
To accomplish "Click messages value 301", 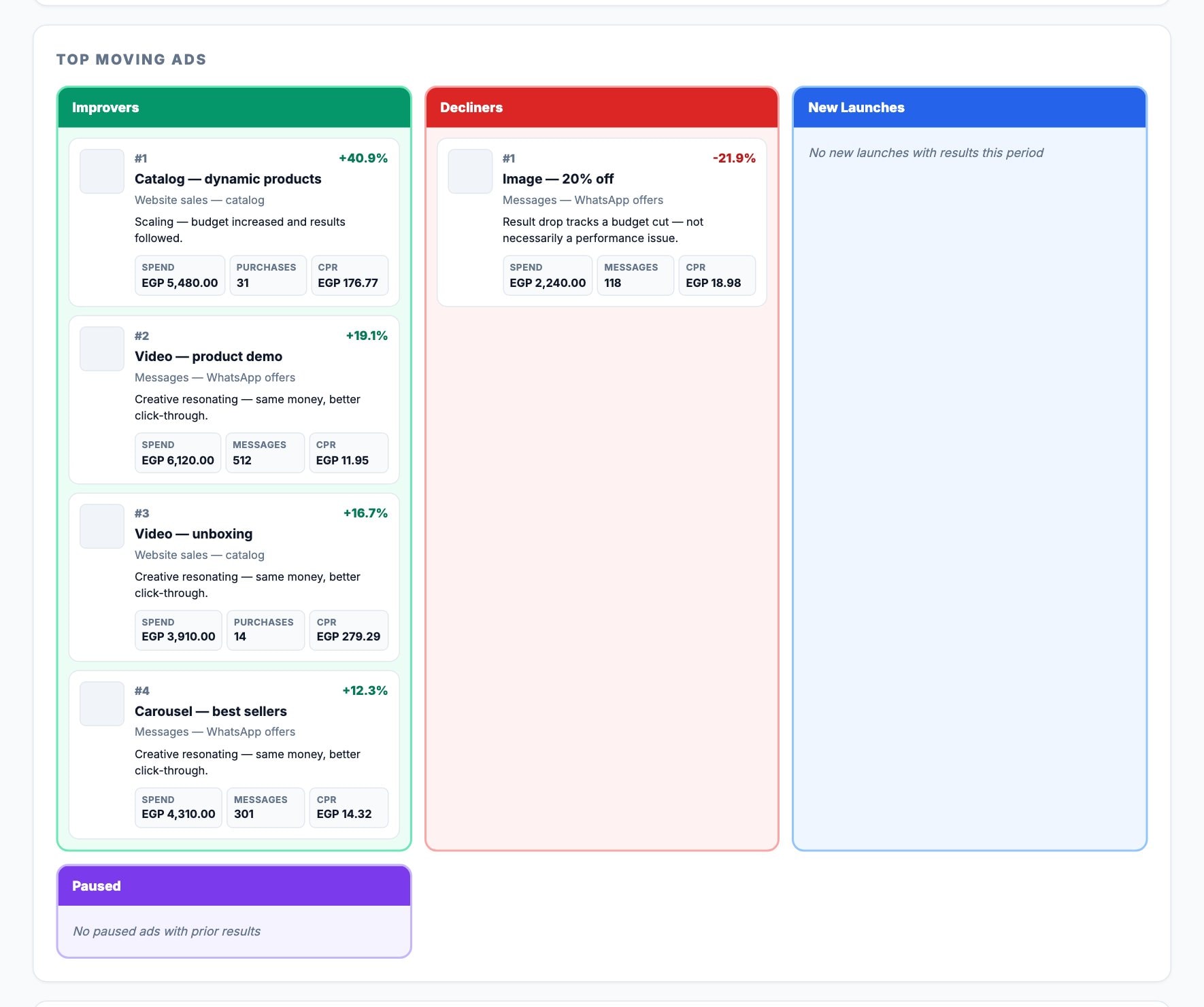I will [x=244, y=814].
